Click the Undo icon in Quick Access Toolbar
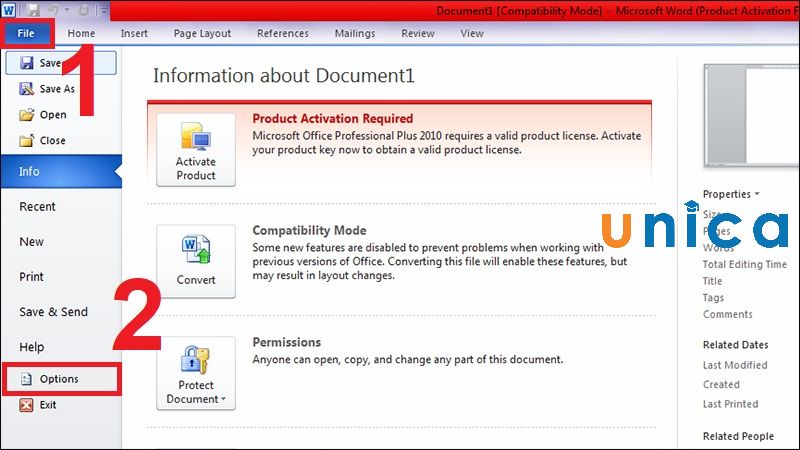This screenshot has width=800, height=450. point(55,10)
